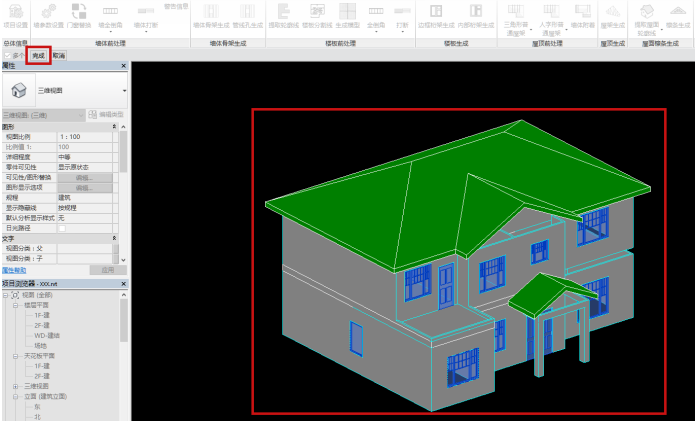Run 屋架生成 roof truss generation

(x=613, y=17)
